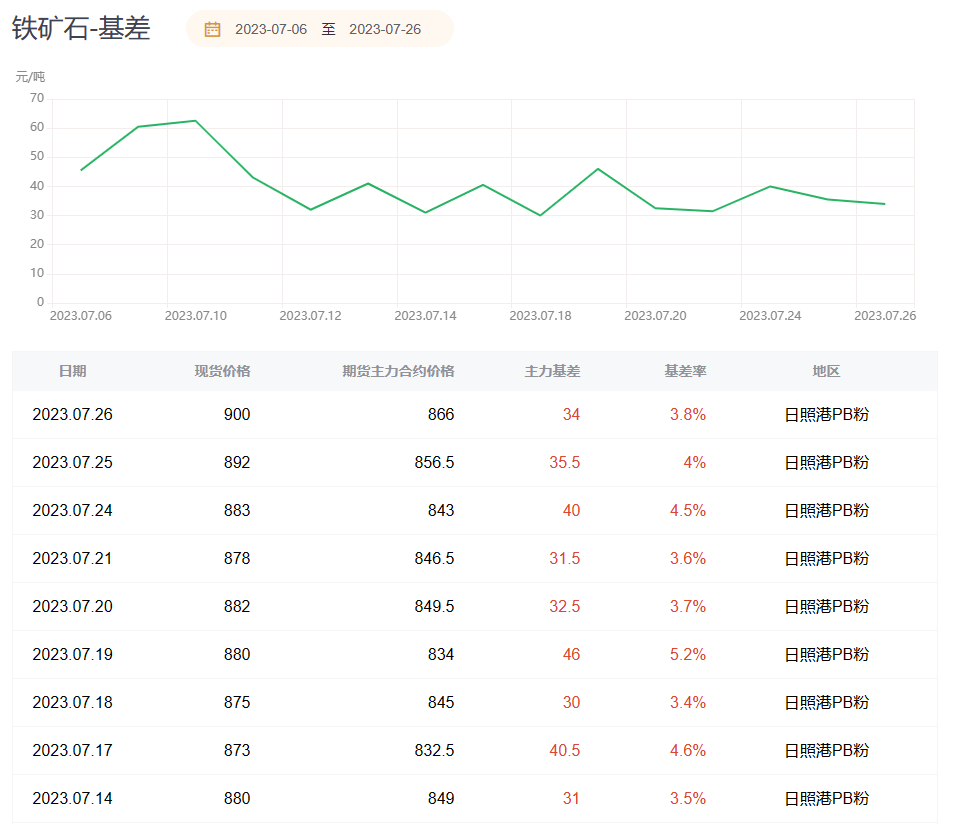Click 铁矿石-基差 page title
Image resolution: width=955 pixels, height=824 pixels.
pyautogui.click(x=81, y=29)
